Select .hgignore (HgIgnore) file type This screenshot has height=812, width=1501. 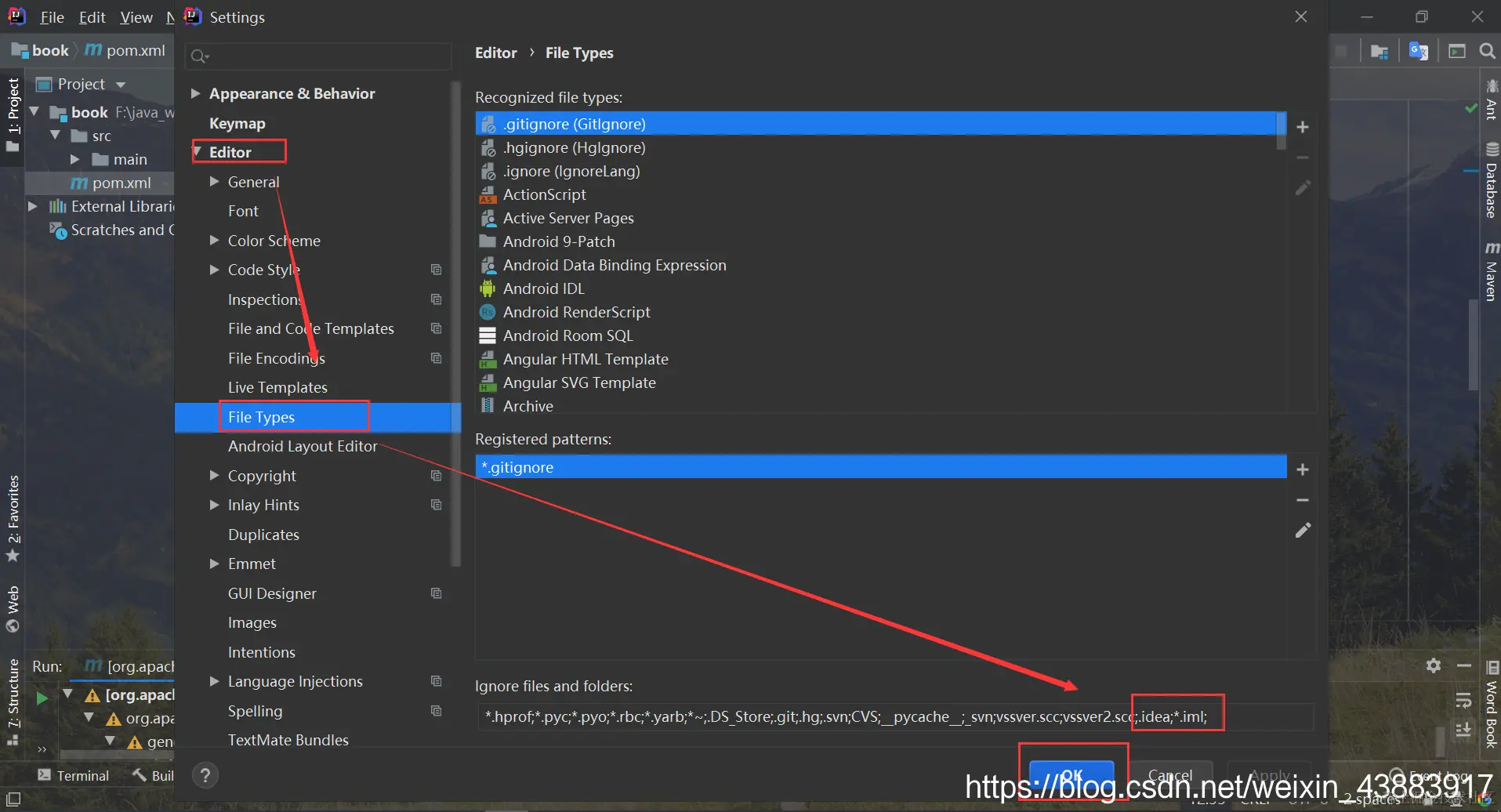tap(876, 147)
